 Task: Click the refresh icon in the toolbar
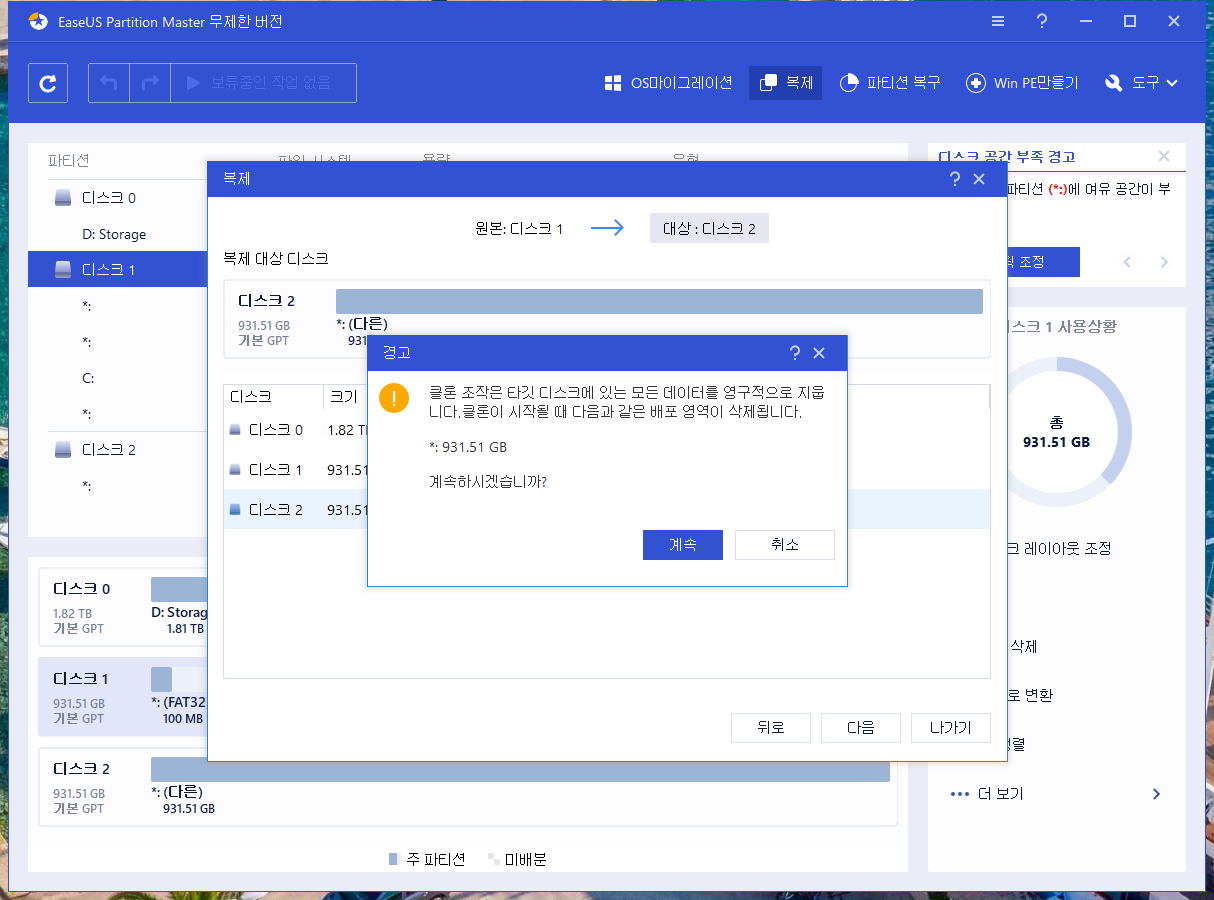pos(48,83)
